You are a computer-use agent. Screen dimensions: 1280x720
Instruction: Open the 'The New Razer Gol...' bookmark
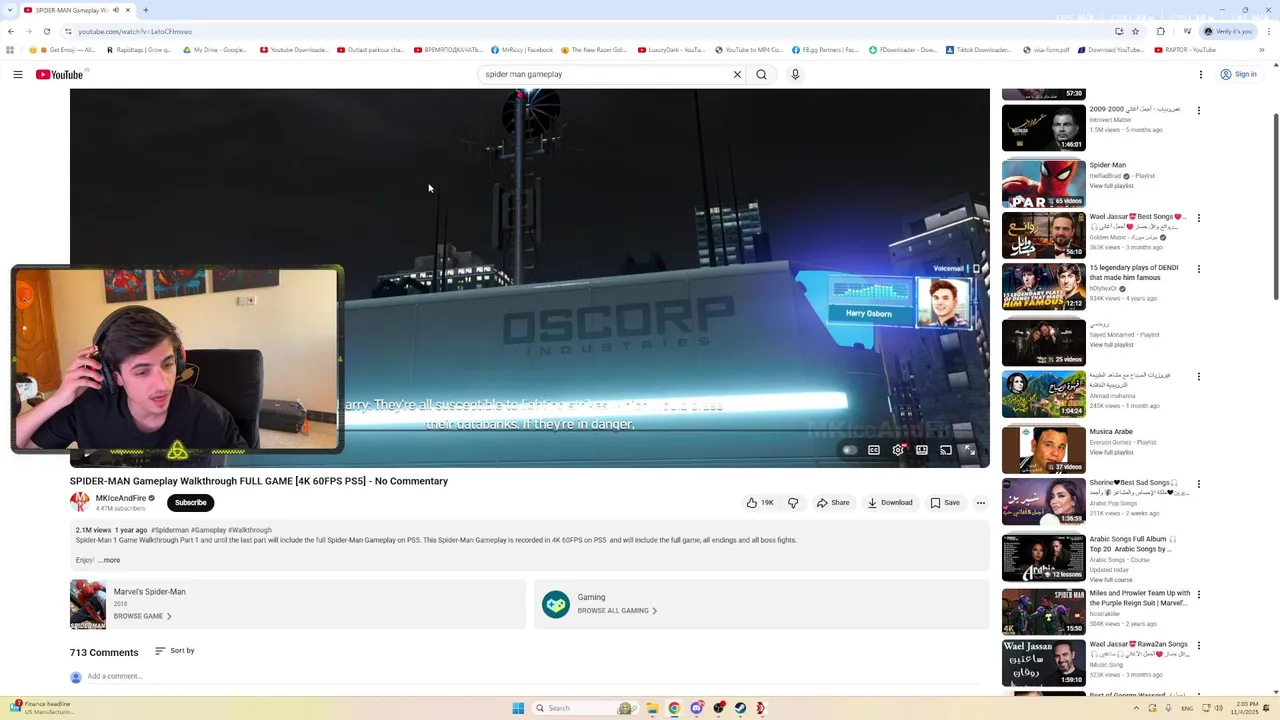tap(594, 50)
